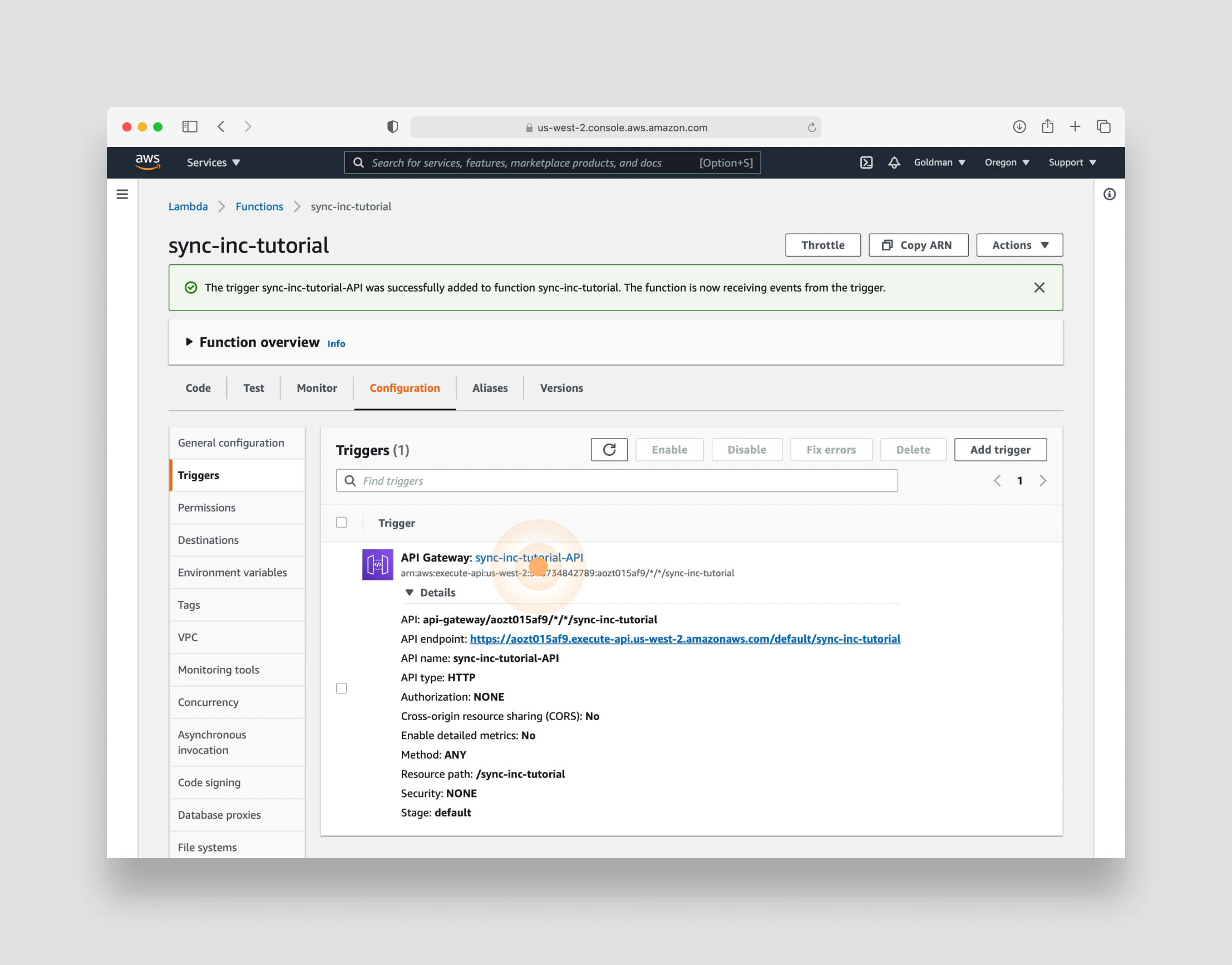Screen dimensions: 1232x965
Task: Go to the next triggers page
Action: [x=1043, y=481]
